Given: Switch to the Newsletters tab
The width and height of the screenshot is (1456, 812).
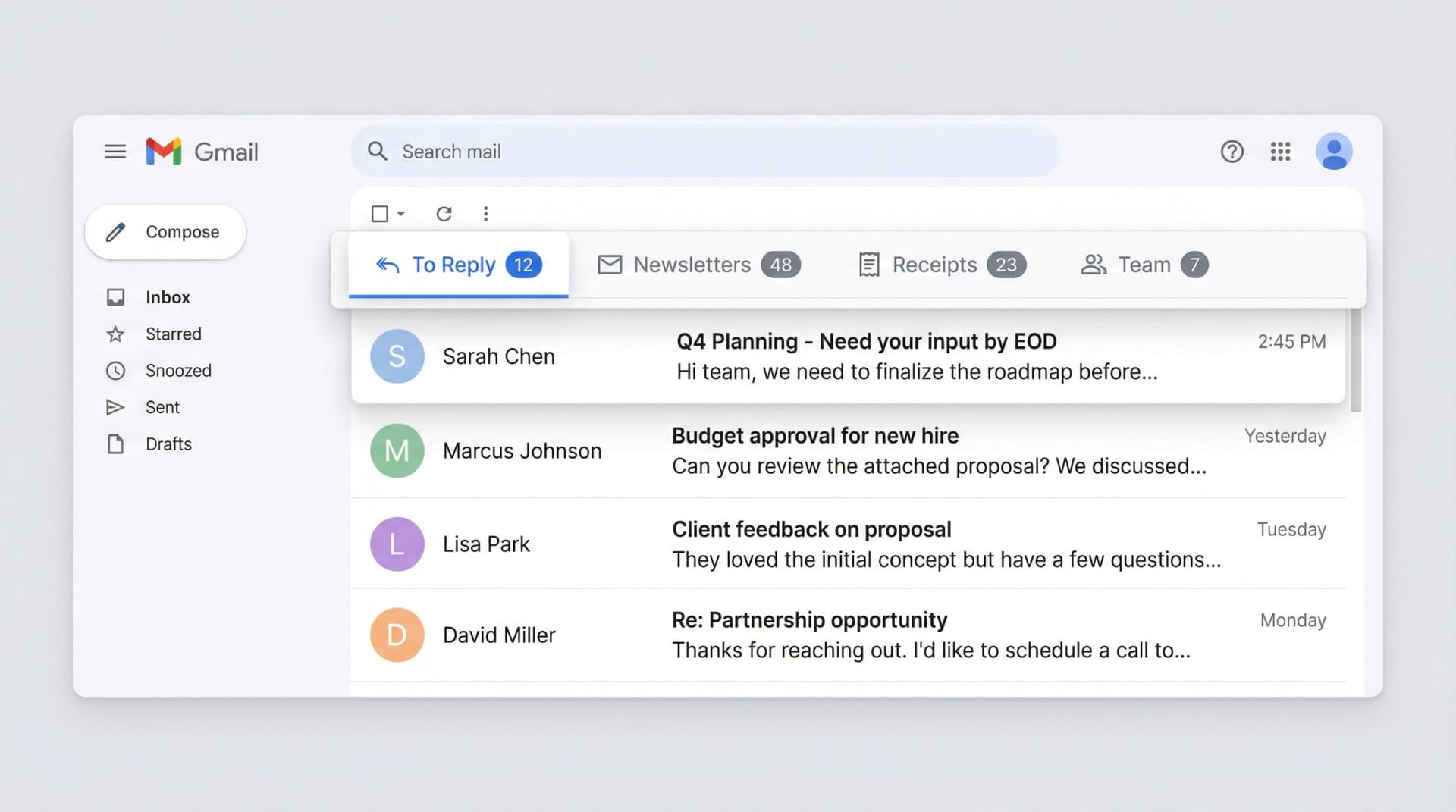Looking at the screenshot, I should pyautogui.click(x=695, y=265).
